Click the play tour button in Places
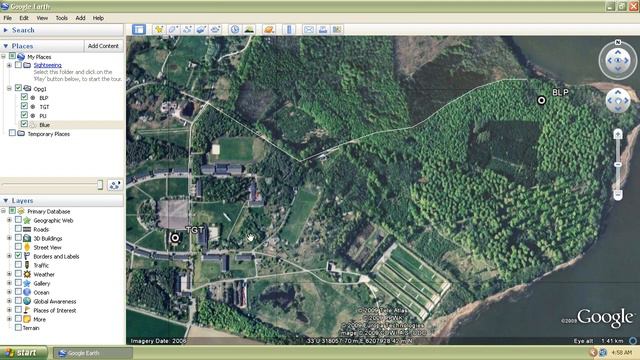 [x=115, y=185]
